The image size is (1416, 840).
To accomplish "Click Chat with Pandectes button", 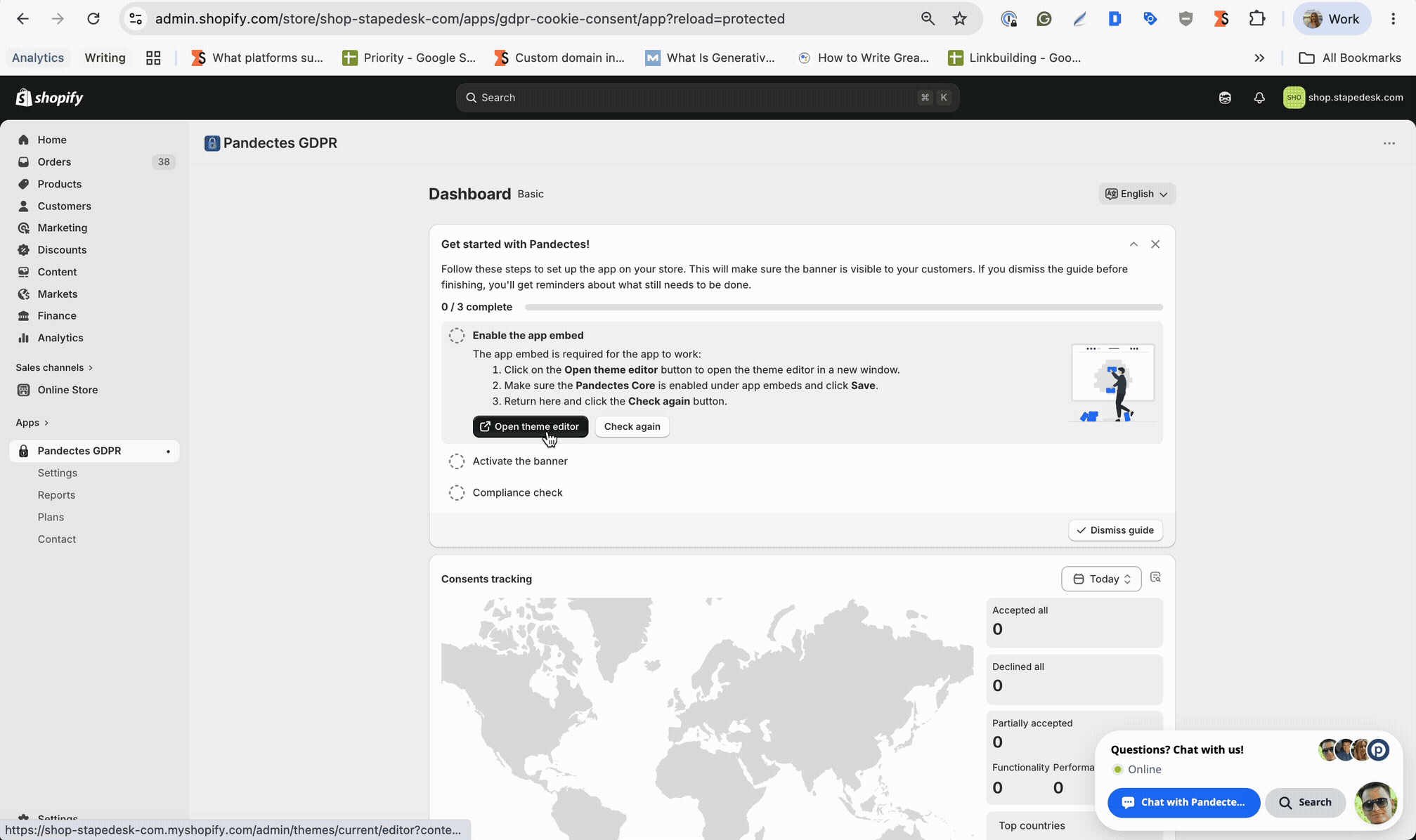I will point(1183,803).
